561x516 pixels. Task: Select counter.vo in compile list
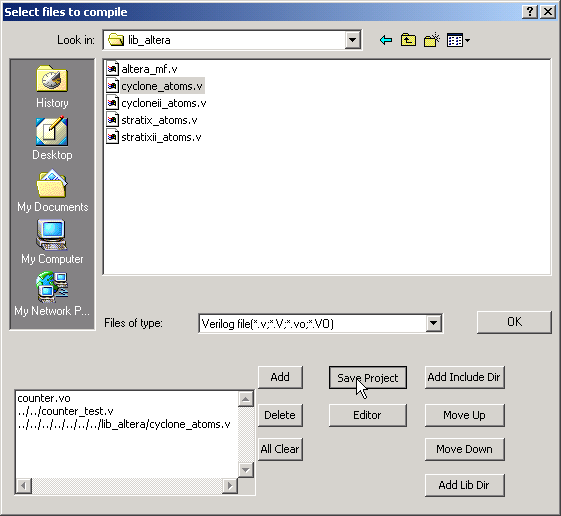44,398
